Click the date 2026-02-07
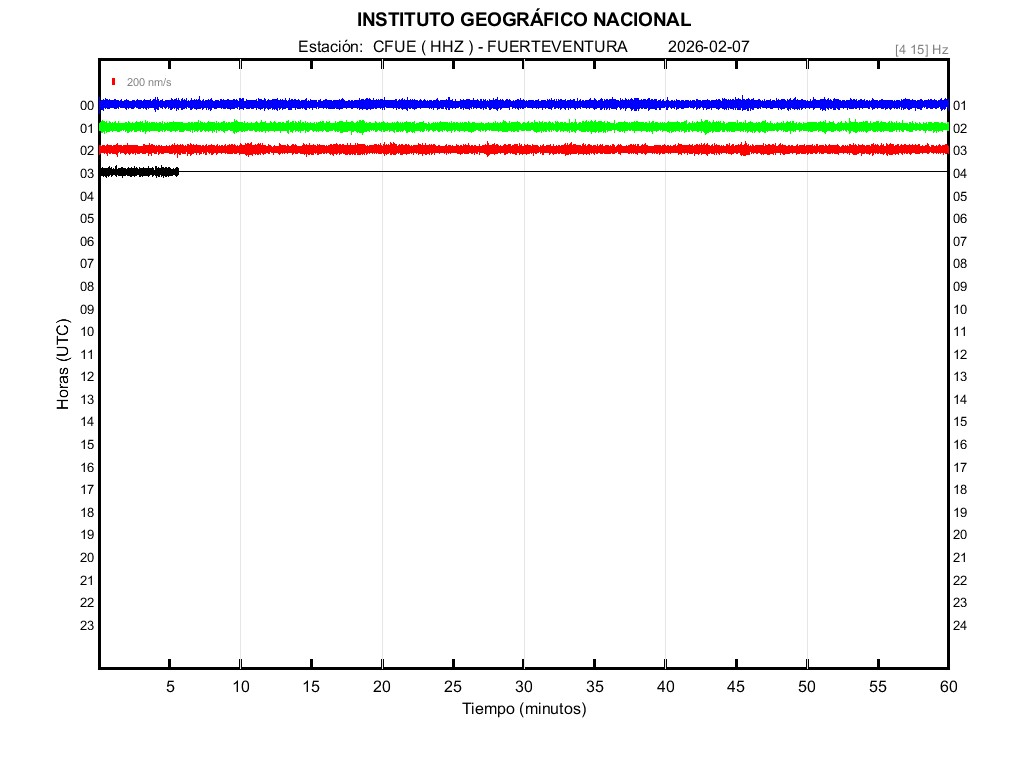Screen dimensions: 1024x768 (x=708, y=47)
